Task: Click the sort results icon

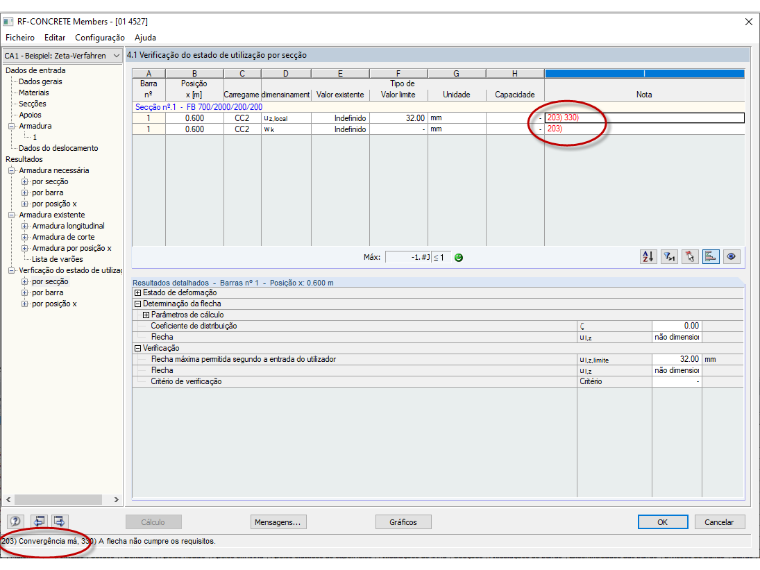Action: (648, 256)
